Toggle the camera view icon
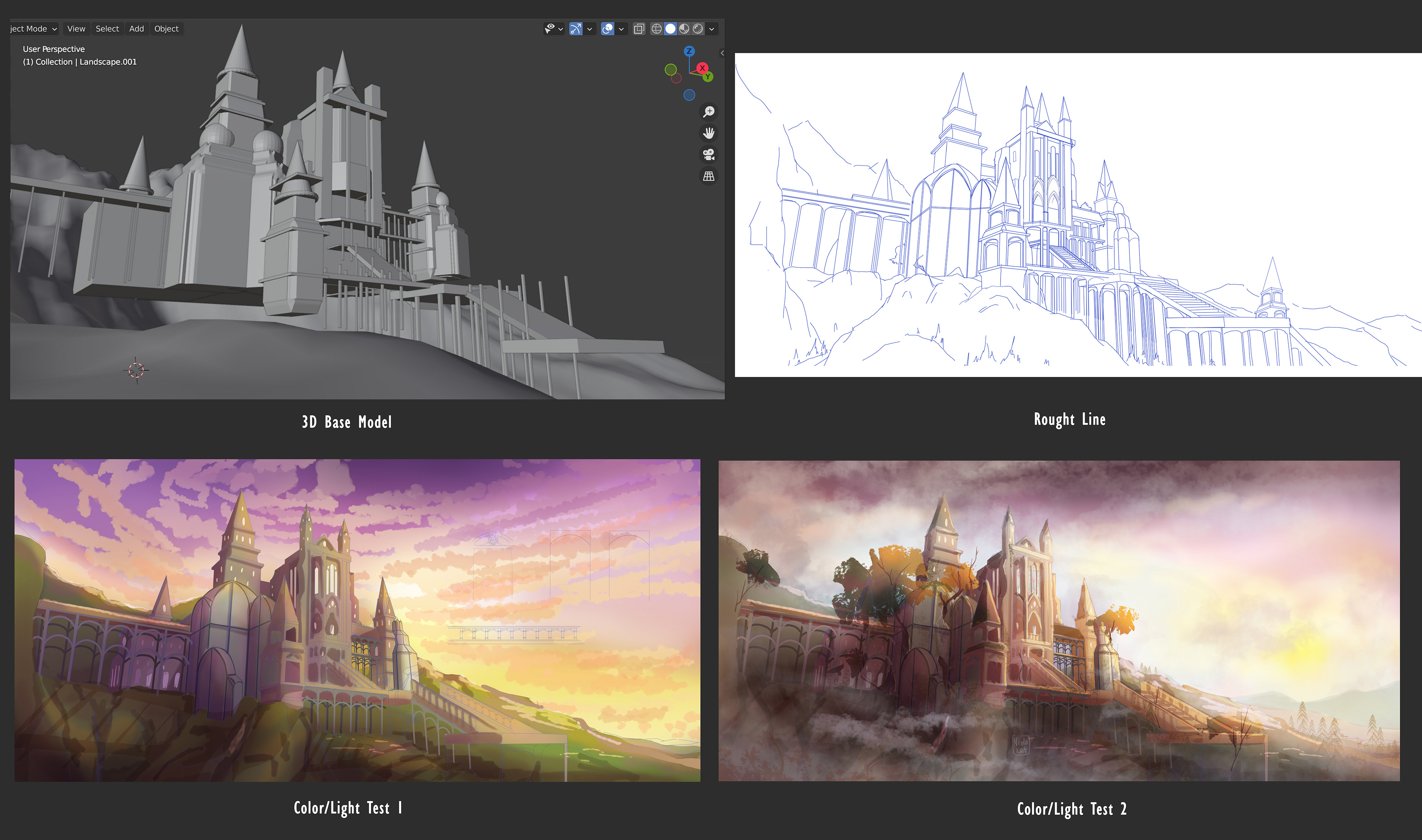 pyautogui.click(x=708, y=154)
